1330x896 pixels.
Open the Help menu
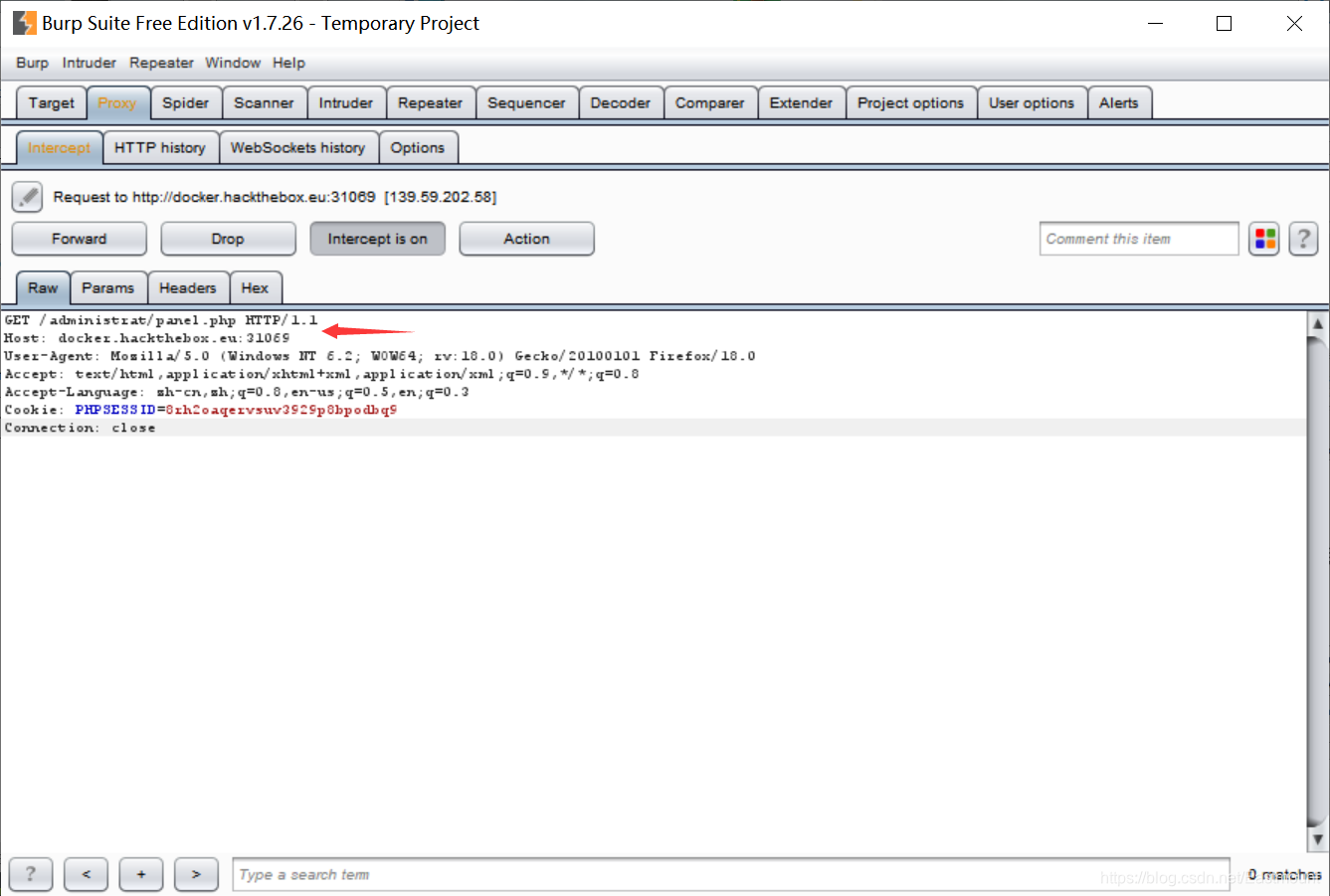288,63
